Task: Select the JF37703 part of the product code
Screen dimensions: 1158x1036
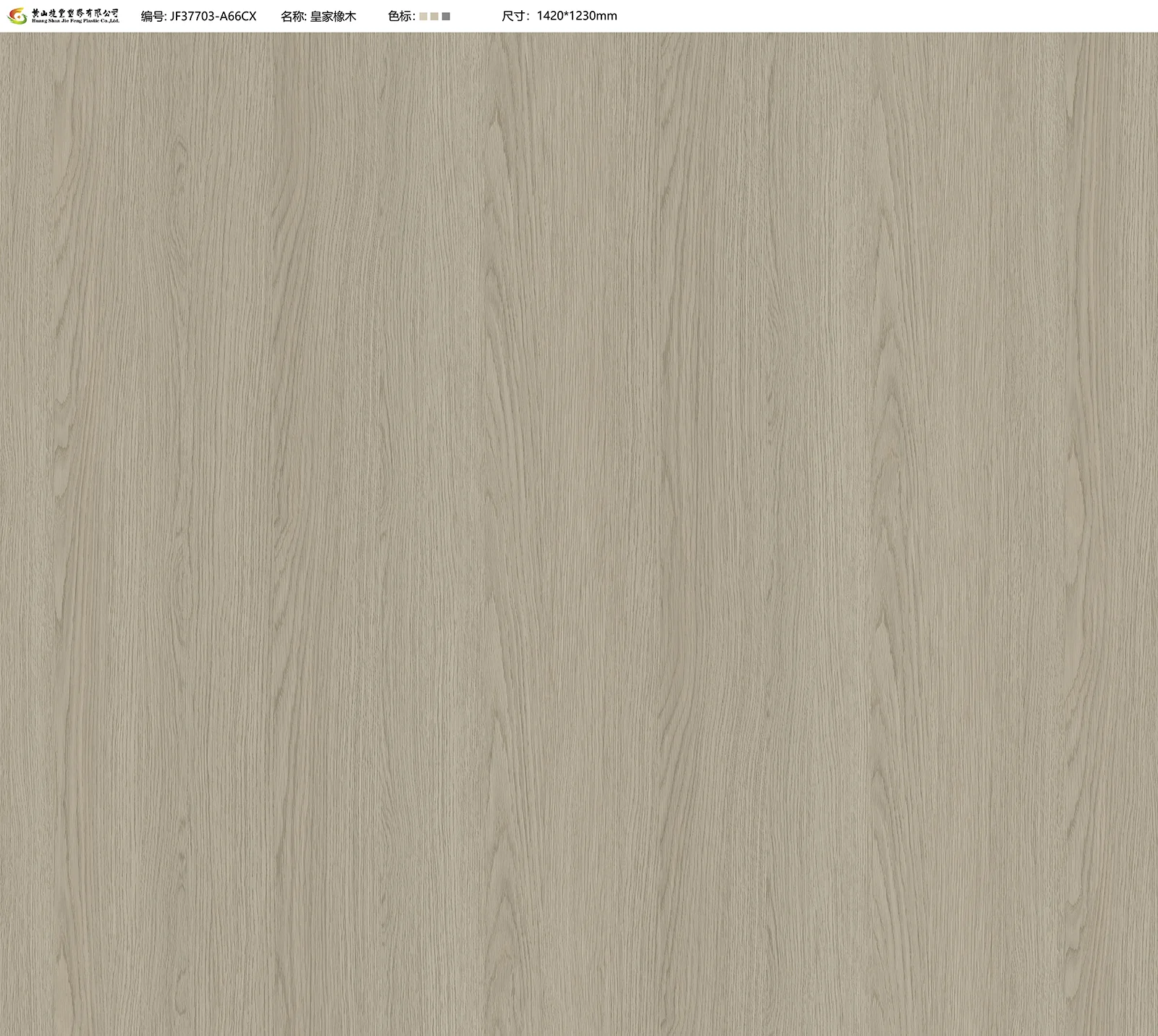Action: coord(193,16)
